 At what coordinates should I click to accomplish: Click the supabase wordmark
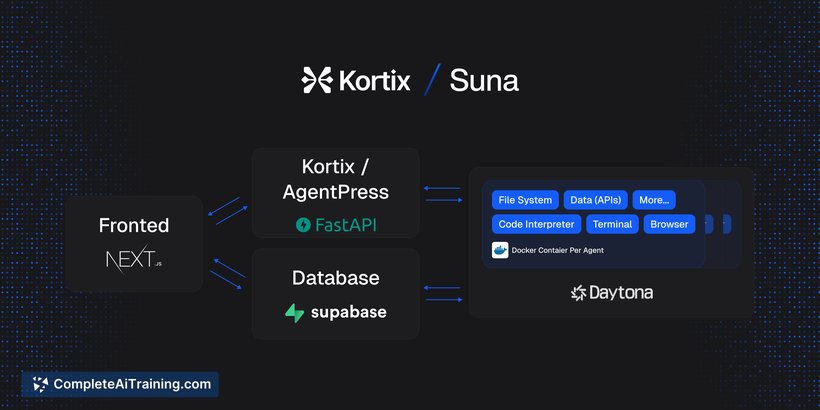pos(349,313)
